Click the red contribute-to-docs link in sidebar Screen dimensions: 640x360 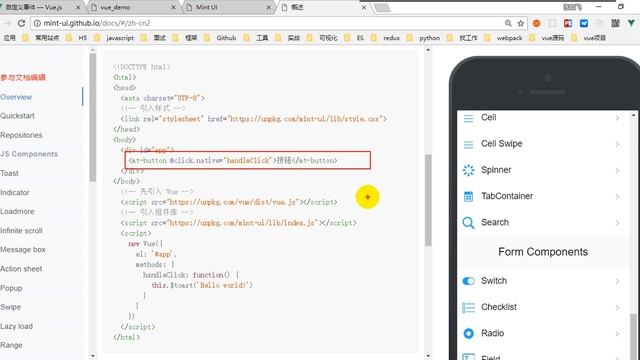[x=23, y=78]
